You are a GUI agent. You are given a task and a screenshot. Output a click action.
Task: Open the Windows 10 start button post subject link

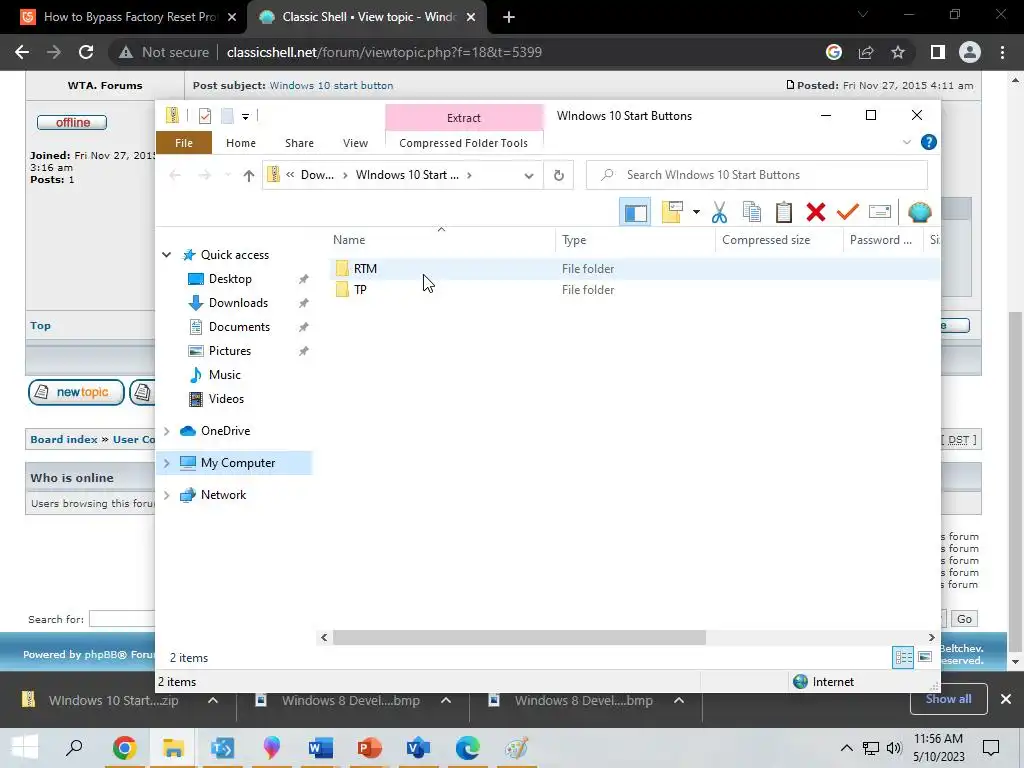(x=331, y=86)
